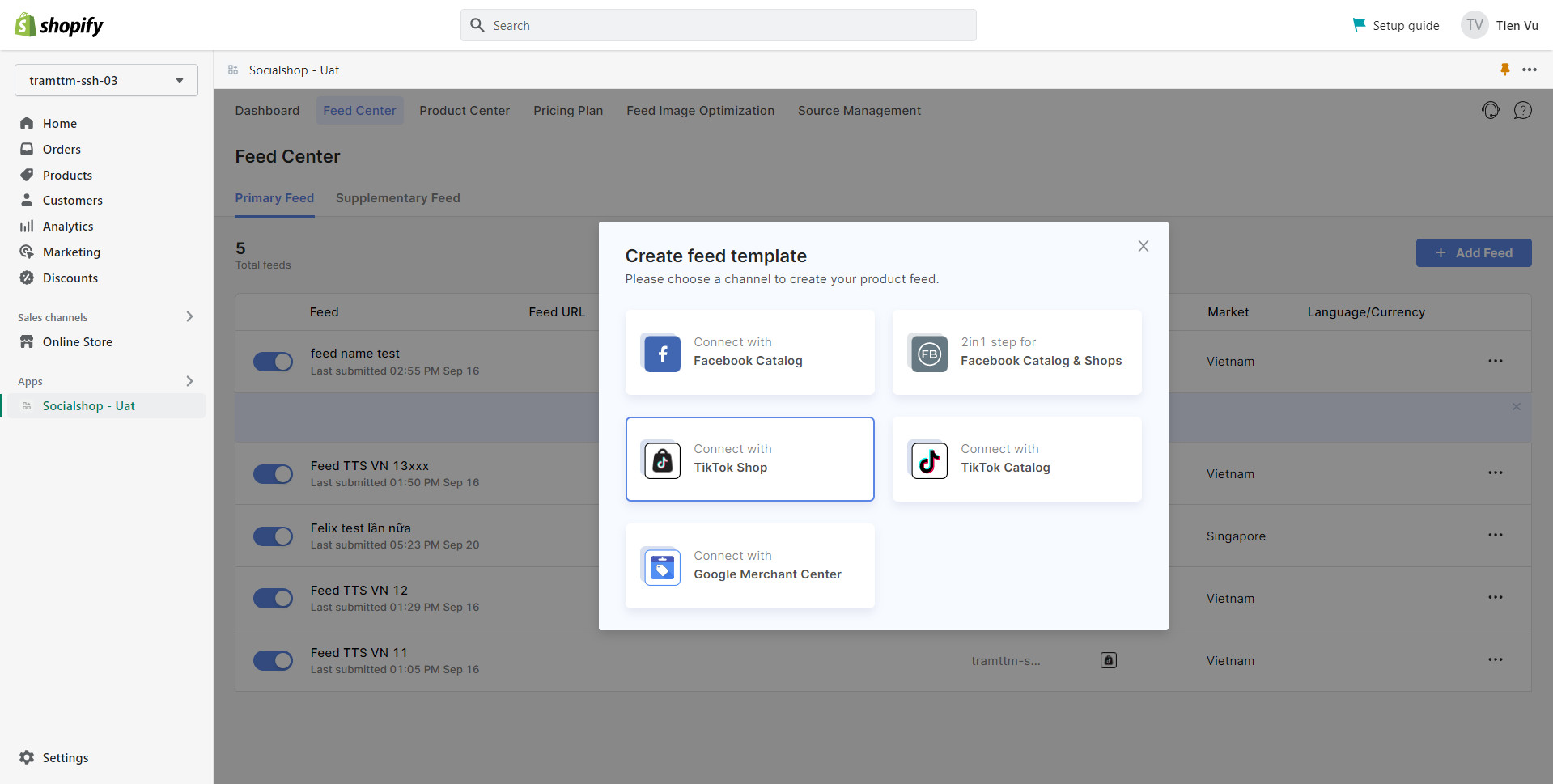
Task: Toggle the feed name test switch
Action: [x=273, y=362]
